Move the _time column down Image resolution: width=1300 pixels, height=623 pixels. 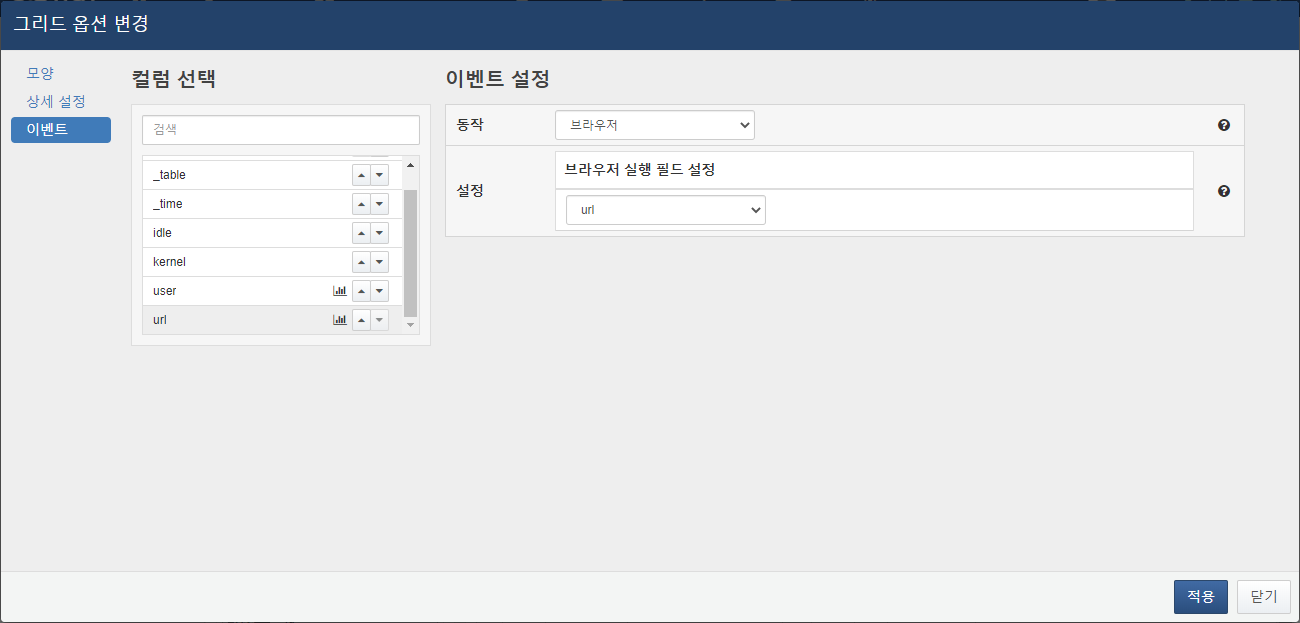tap(379, 204)
